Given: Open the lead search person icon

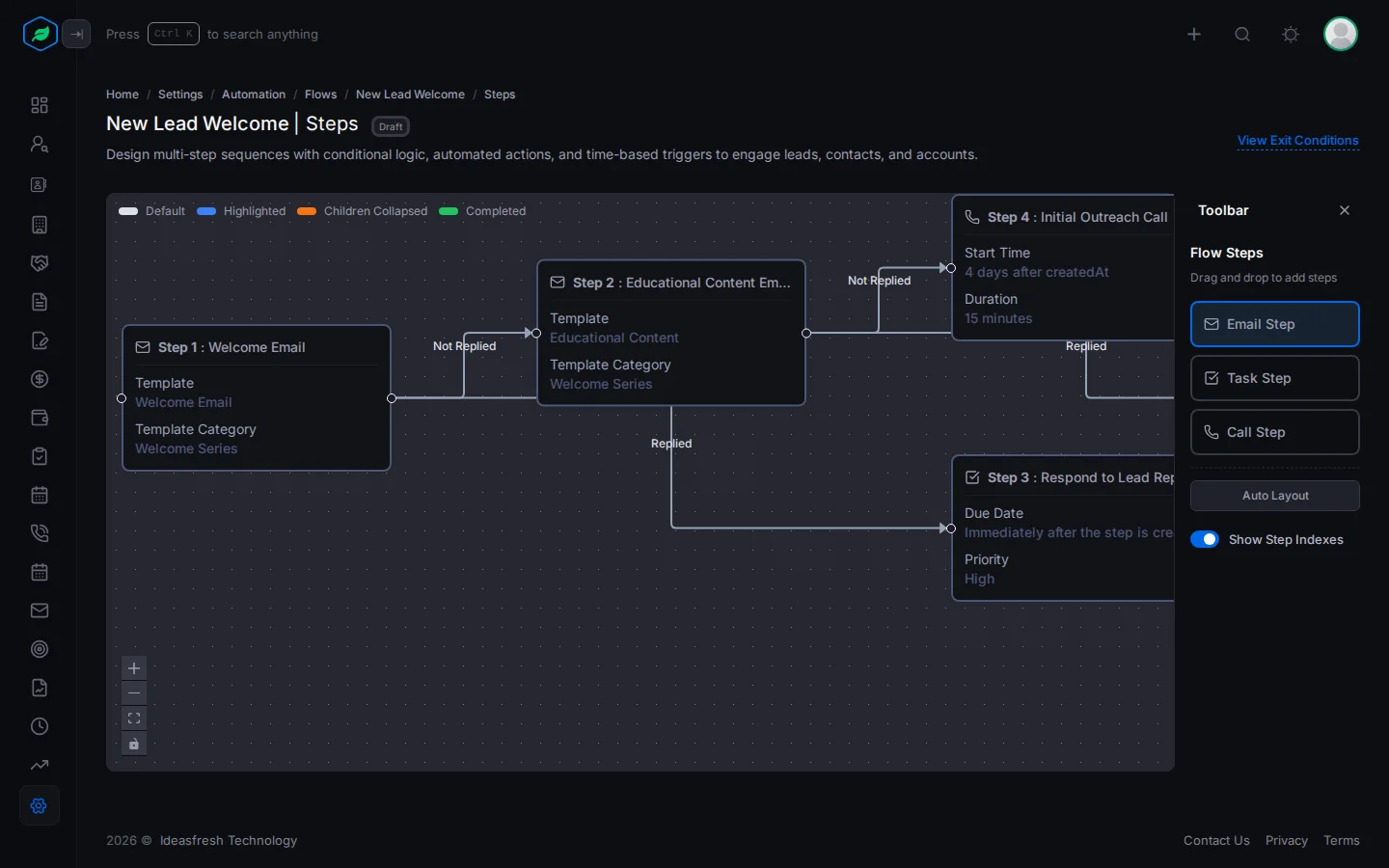Looking at the screenshot, I should [x=40, y=144].
